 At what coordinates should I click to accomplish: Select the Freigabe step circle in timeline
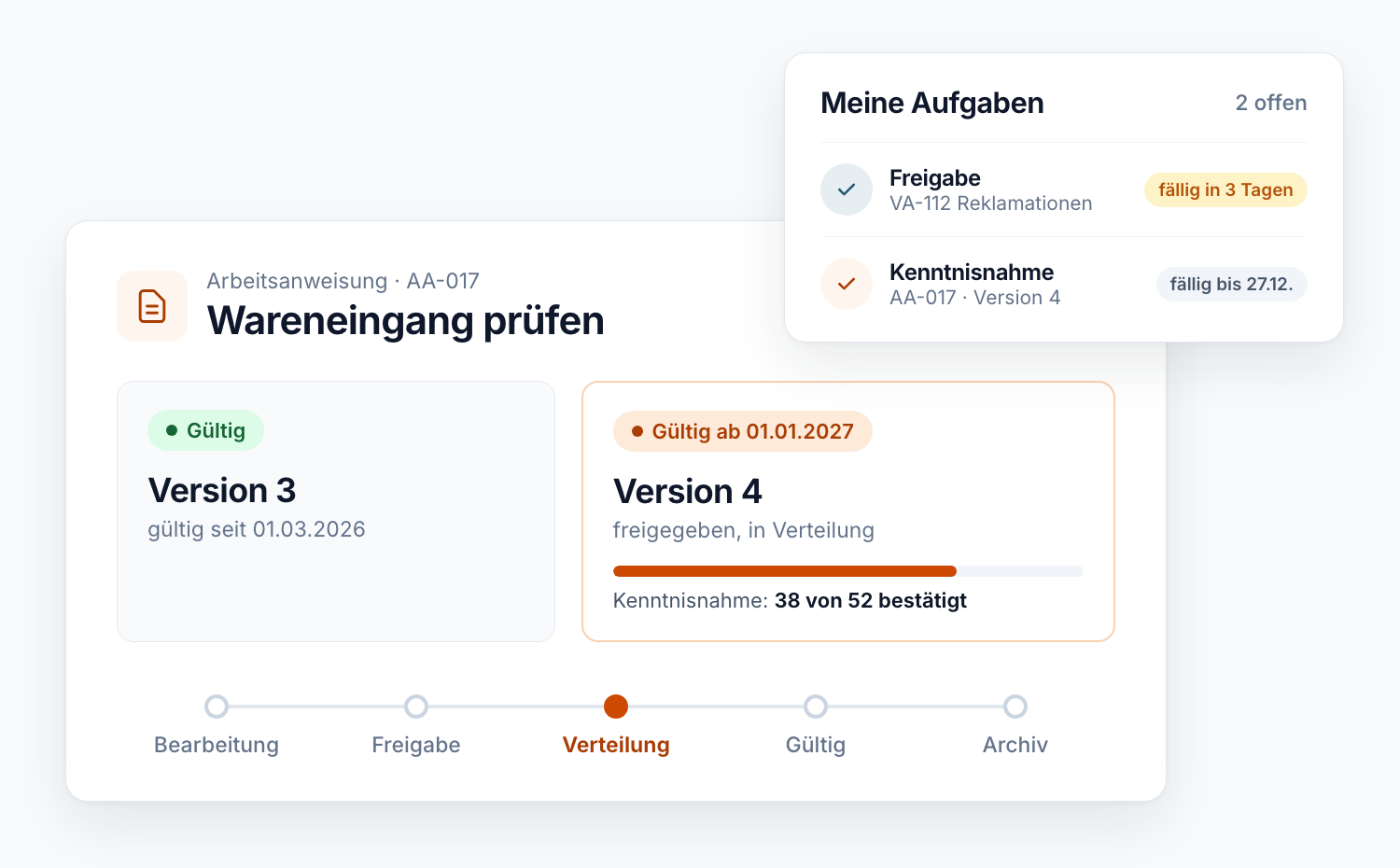click(416, 707)
